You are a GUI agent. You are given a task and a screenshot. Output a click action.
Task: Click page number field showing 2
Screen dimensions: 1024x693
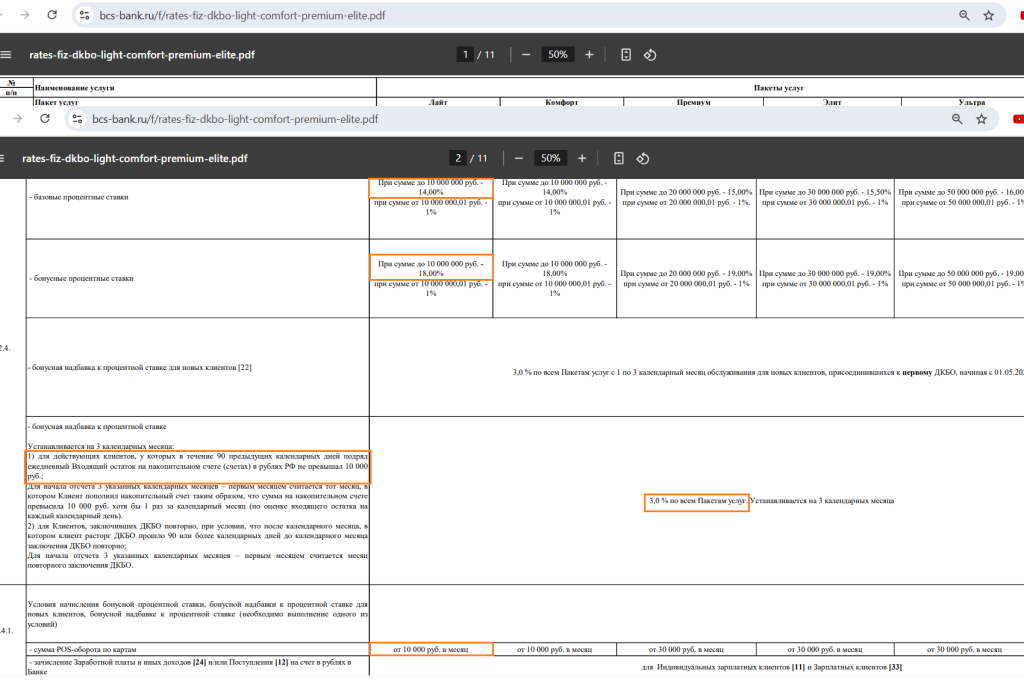click(x=458, y=158)
